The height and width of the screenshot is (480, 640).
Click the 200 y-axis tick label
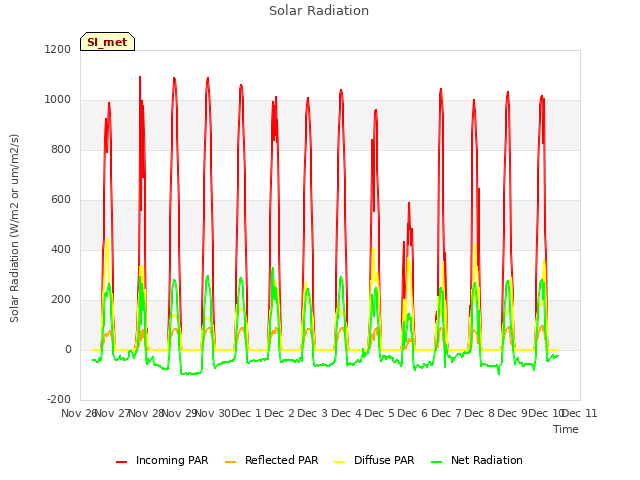[61, 300]
